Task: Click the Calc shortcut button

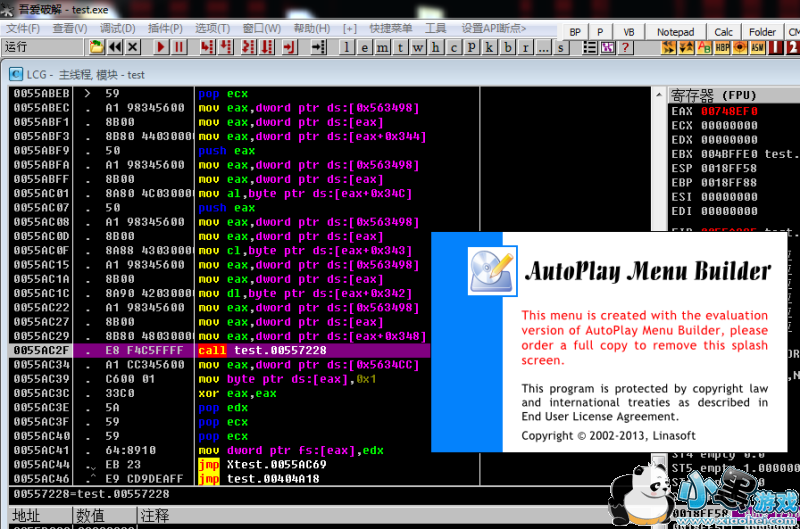Action: (x=723, y=31)
